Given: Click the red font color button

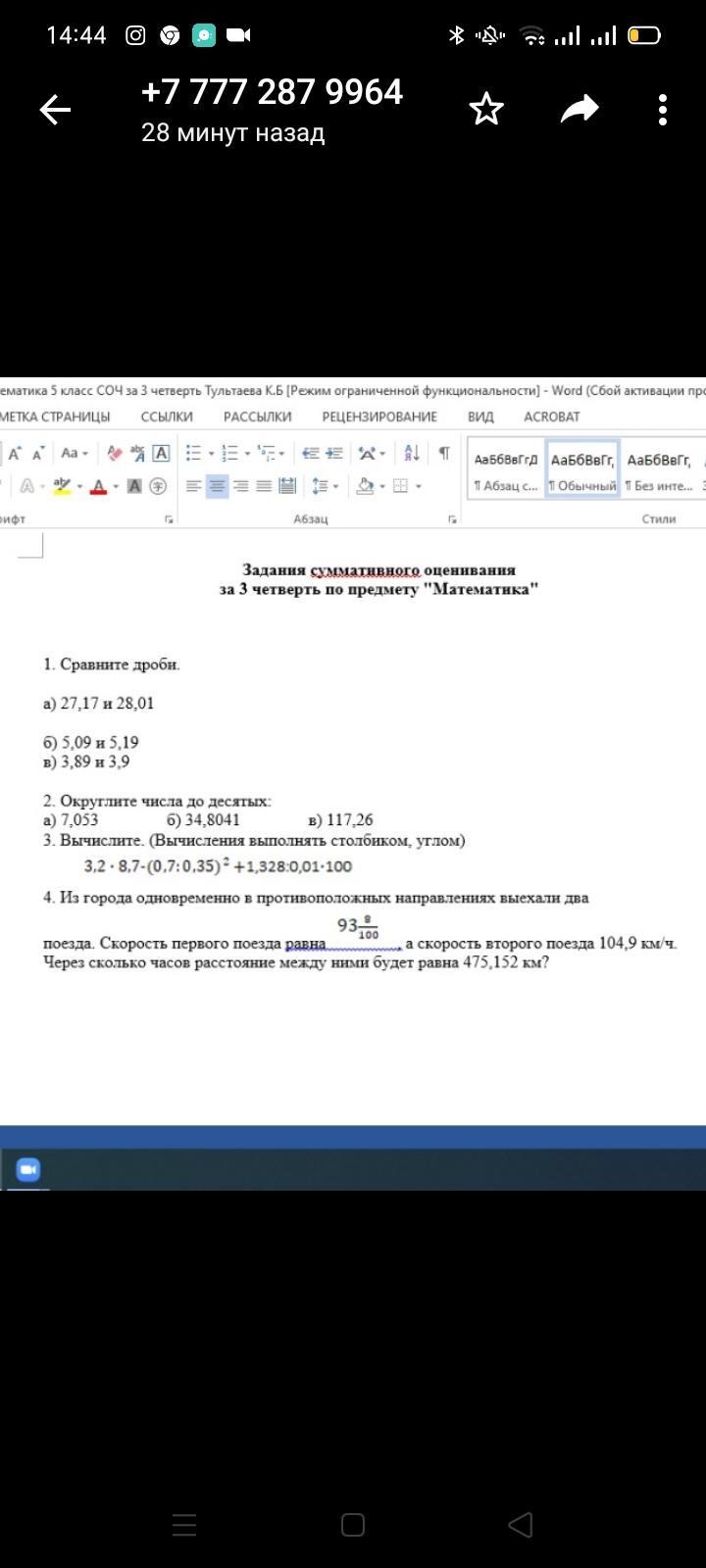Looking at the screenshot, I should coord(98,486).
